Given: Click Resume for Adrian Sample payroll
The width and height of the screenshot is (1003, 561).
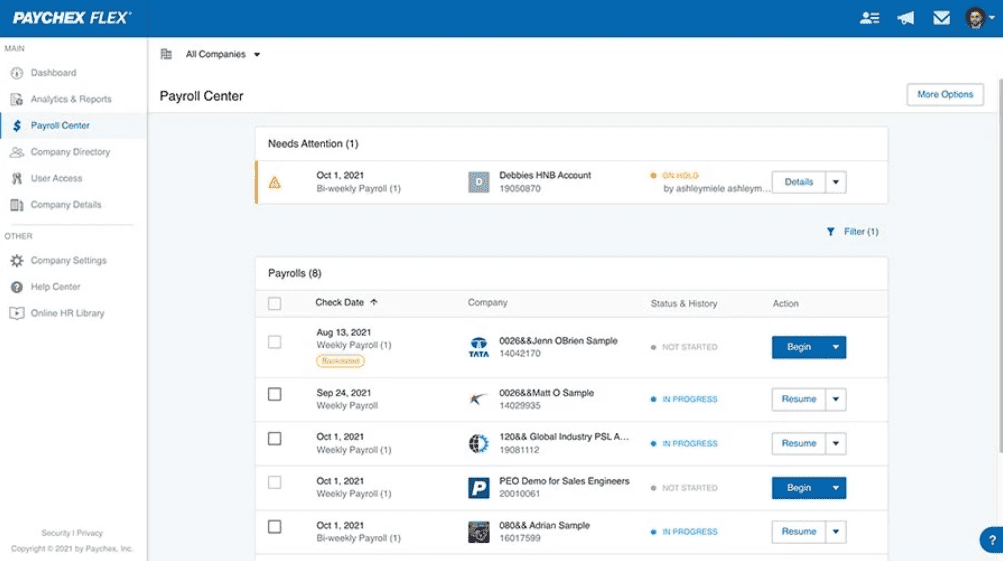Looking at the screenshot, I should pyautogui.click(x=798, y=532).
